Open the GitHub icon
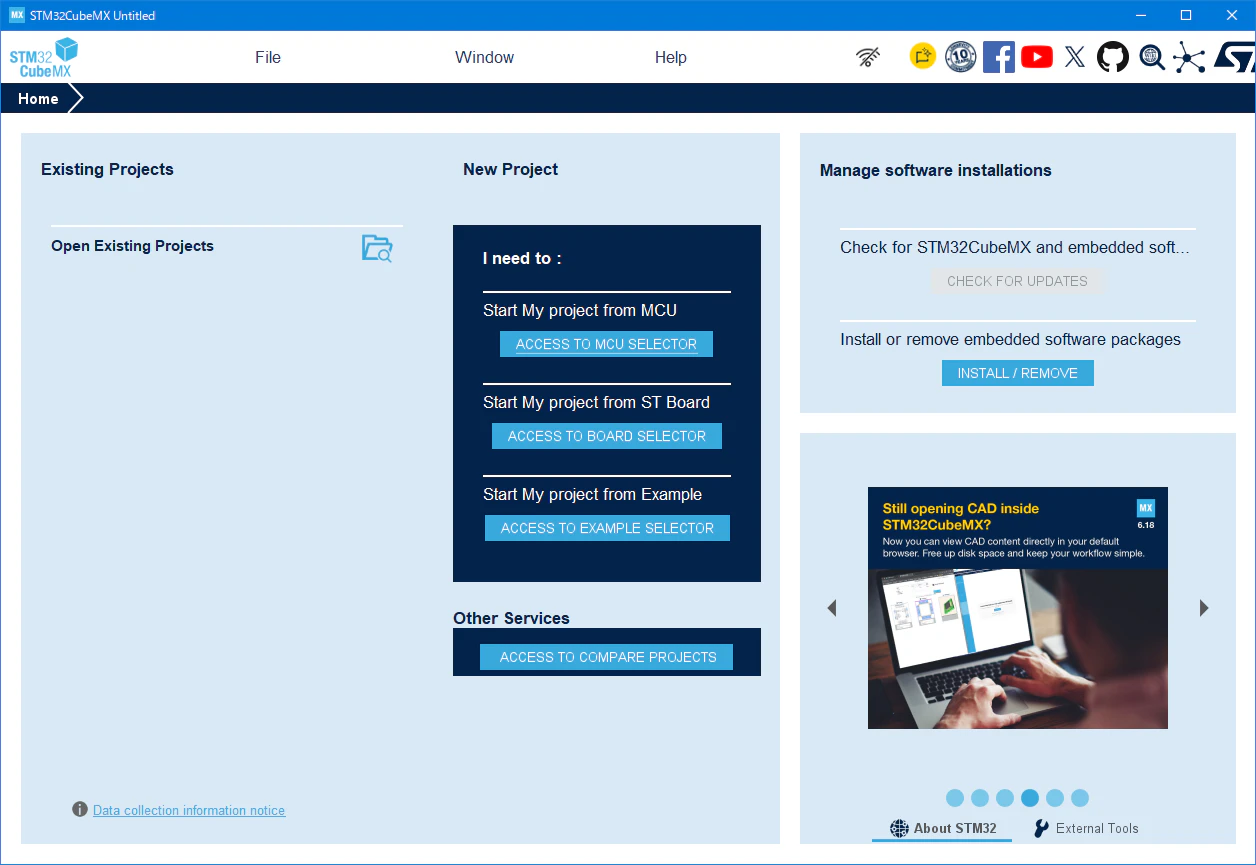This screenshot has width=1256, height=865. click(x=1113, y=57)
